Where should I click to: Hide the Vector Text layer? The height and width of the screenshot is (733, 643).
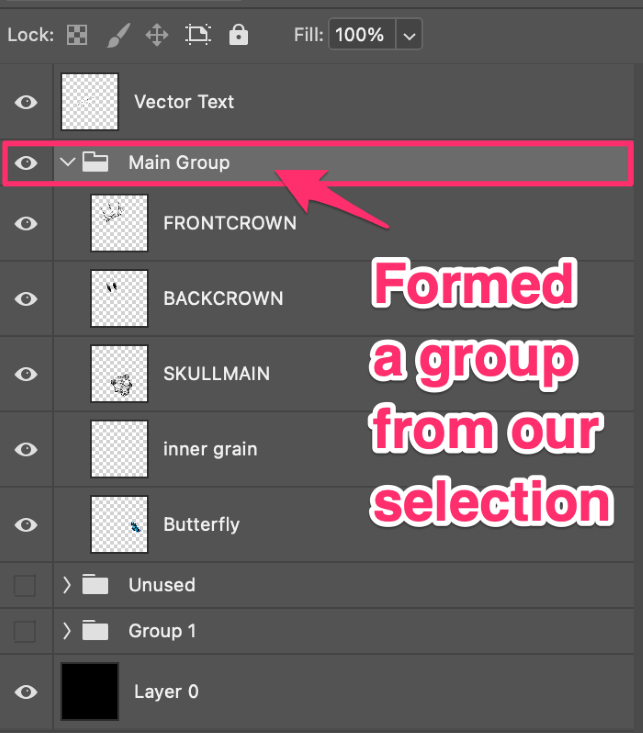(x=26, y=102)
